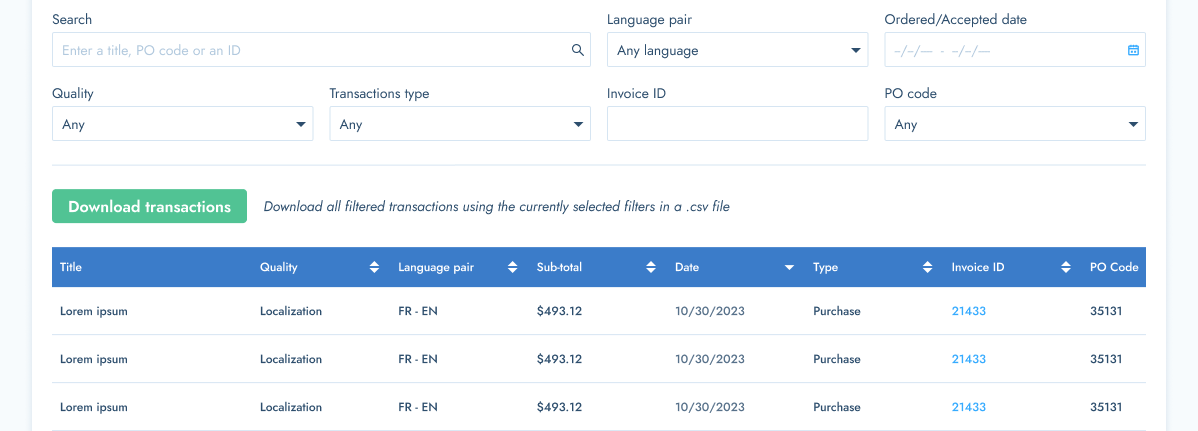The height and width of the screenshot is (431, 1198).
Task: Click 'Localization' in the first row
Action: 291,311
